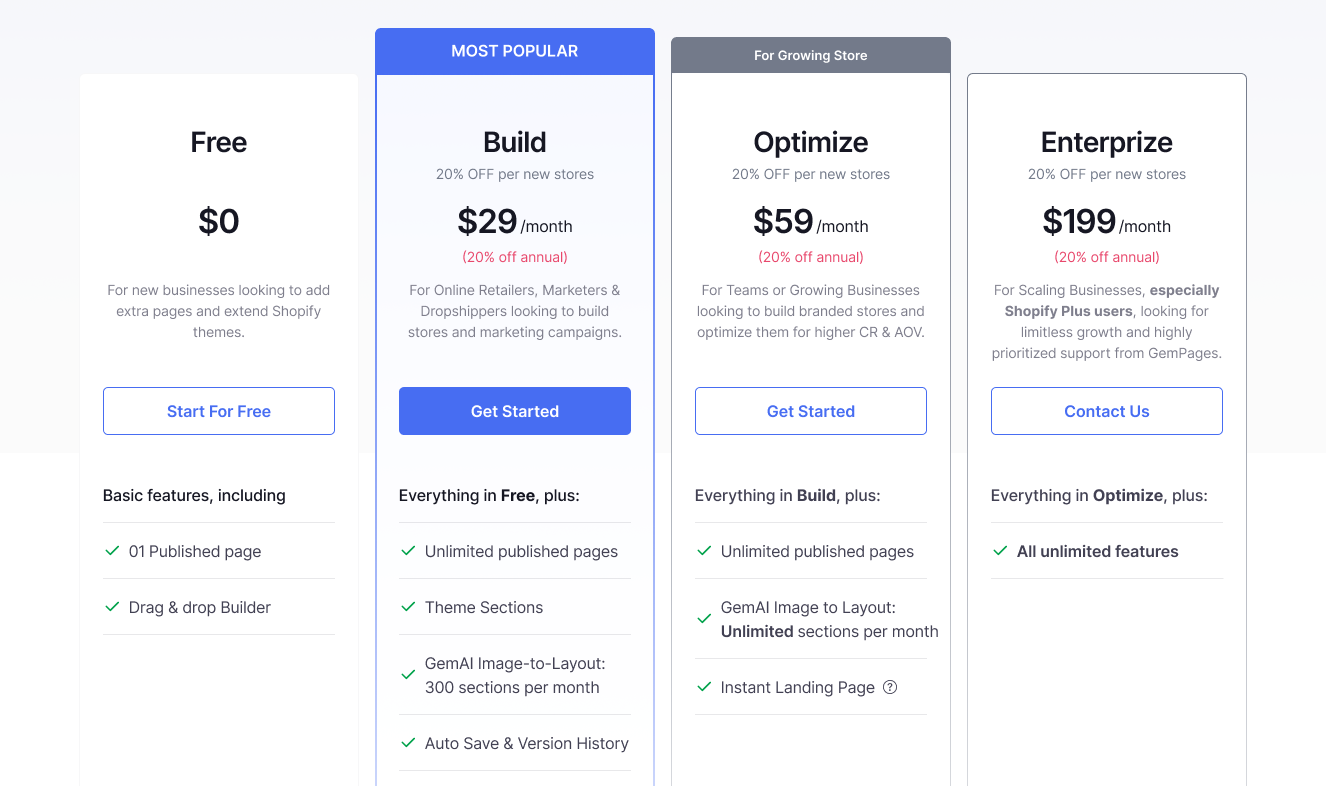Viewport: 1326px width, 786px height.
Task: Click the checkmark beside Drag & drop Builder
Action: tap(112, 607)
